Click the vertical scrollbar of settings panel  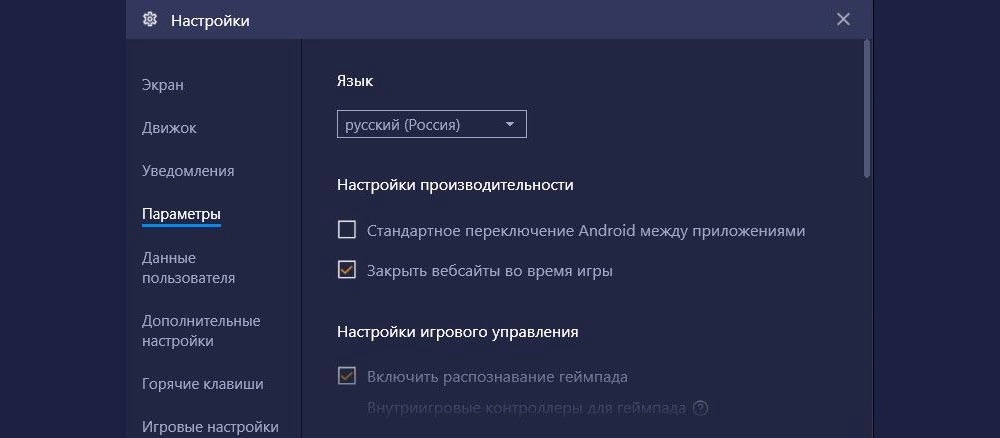click(867, 108)
